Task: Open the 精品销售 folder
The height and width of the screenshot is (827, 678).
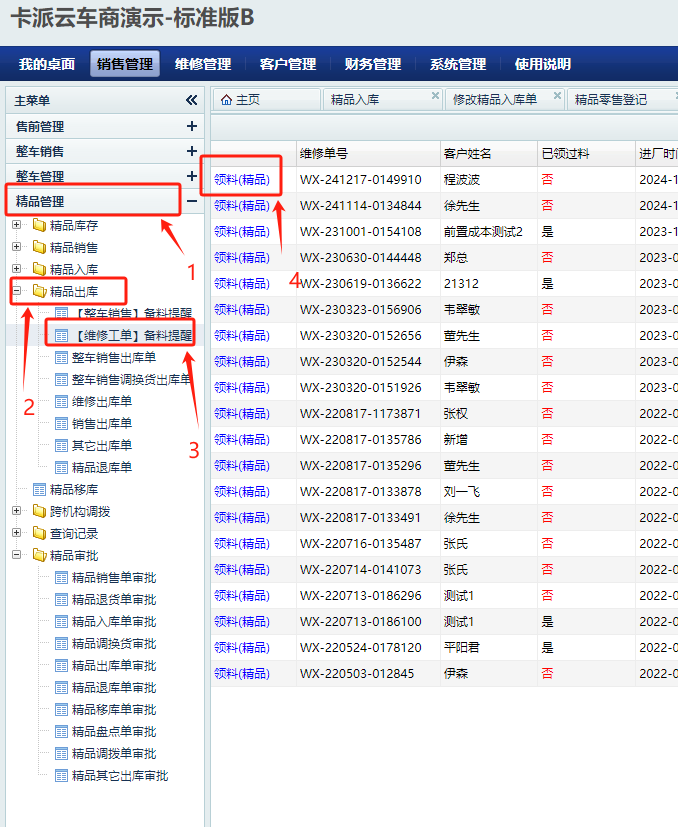Action: coord(74,247)
